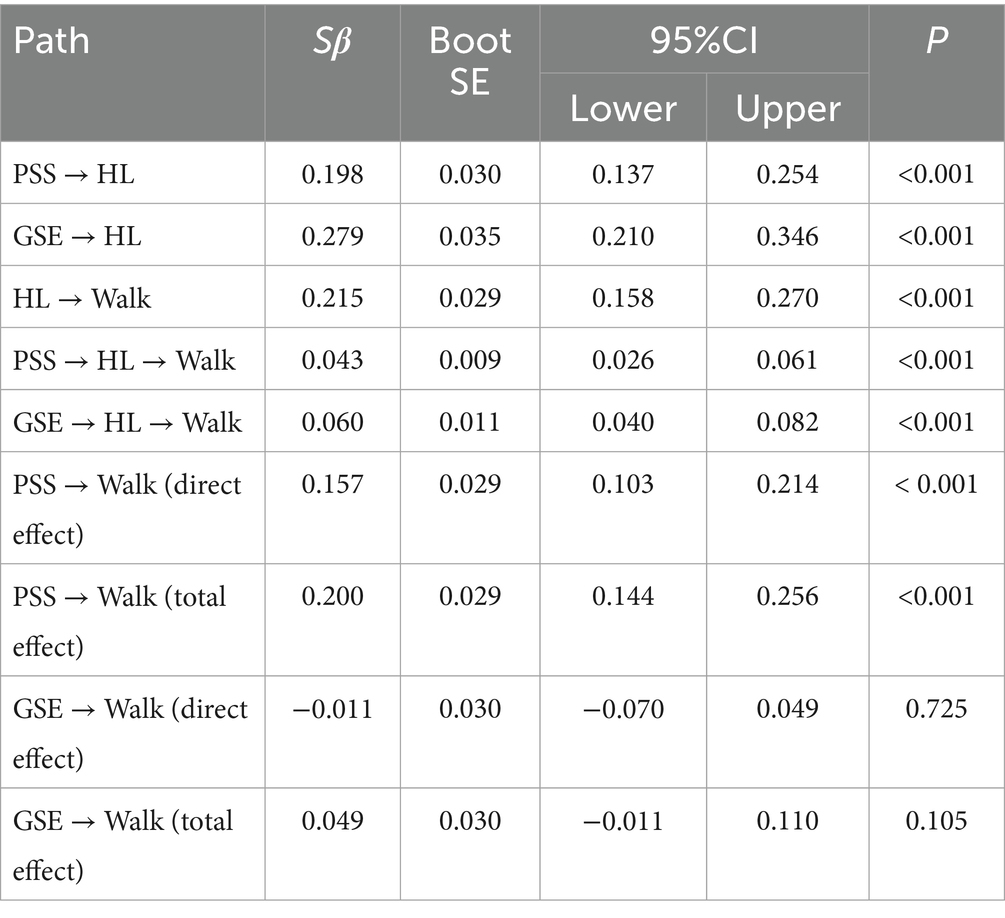This screenshot has height=918, width=1005.
Task: Select the GSE → HL → Walk path cell
Action: coord(127,422)
